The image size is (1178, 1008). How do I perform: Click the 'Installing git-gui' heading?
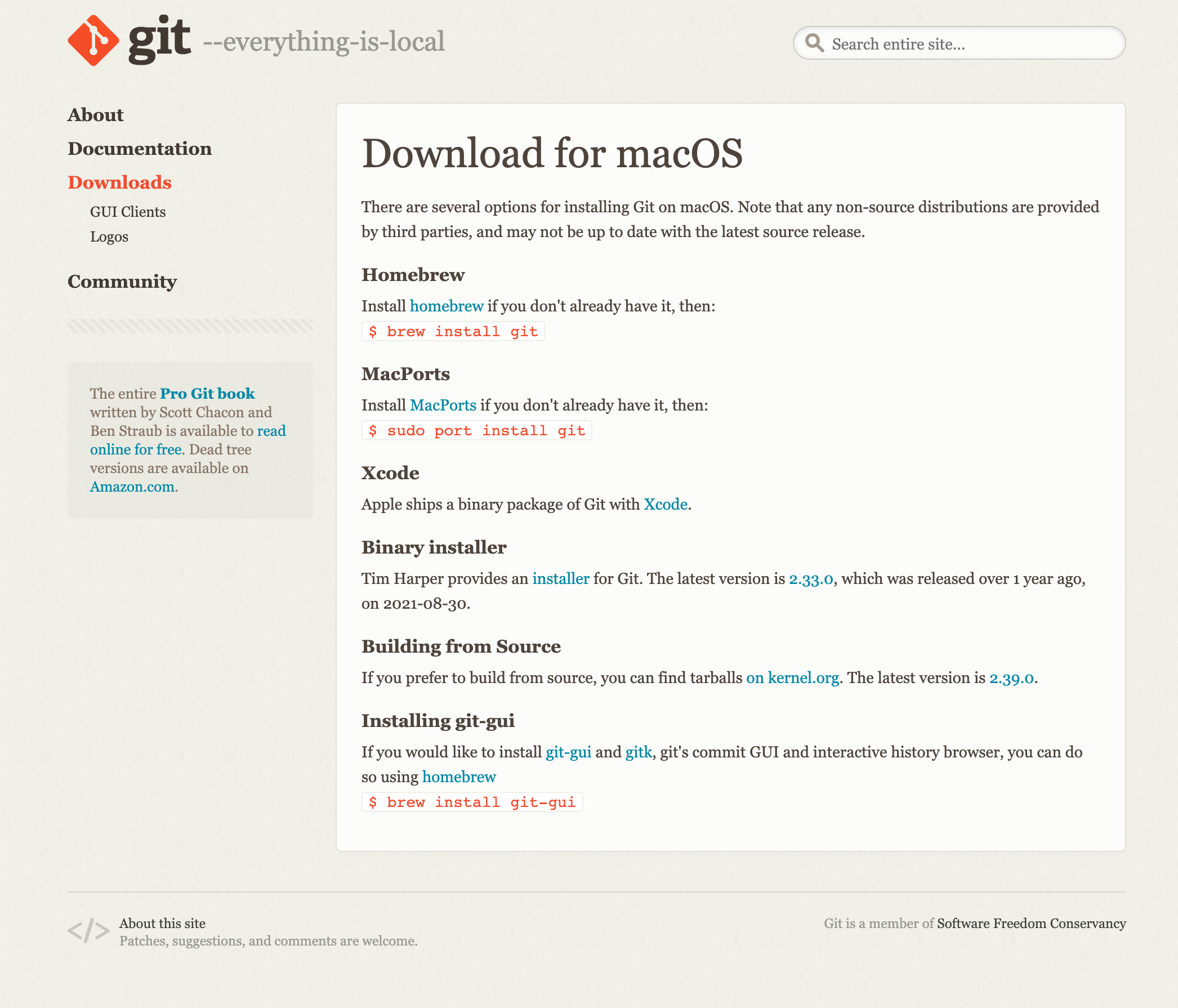click(x=438, y=721)
